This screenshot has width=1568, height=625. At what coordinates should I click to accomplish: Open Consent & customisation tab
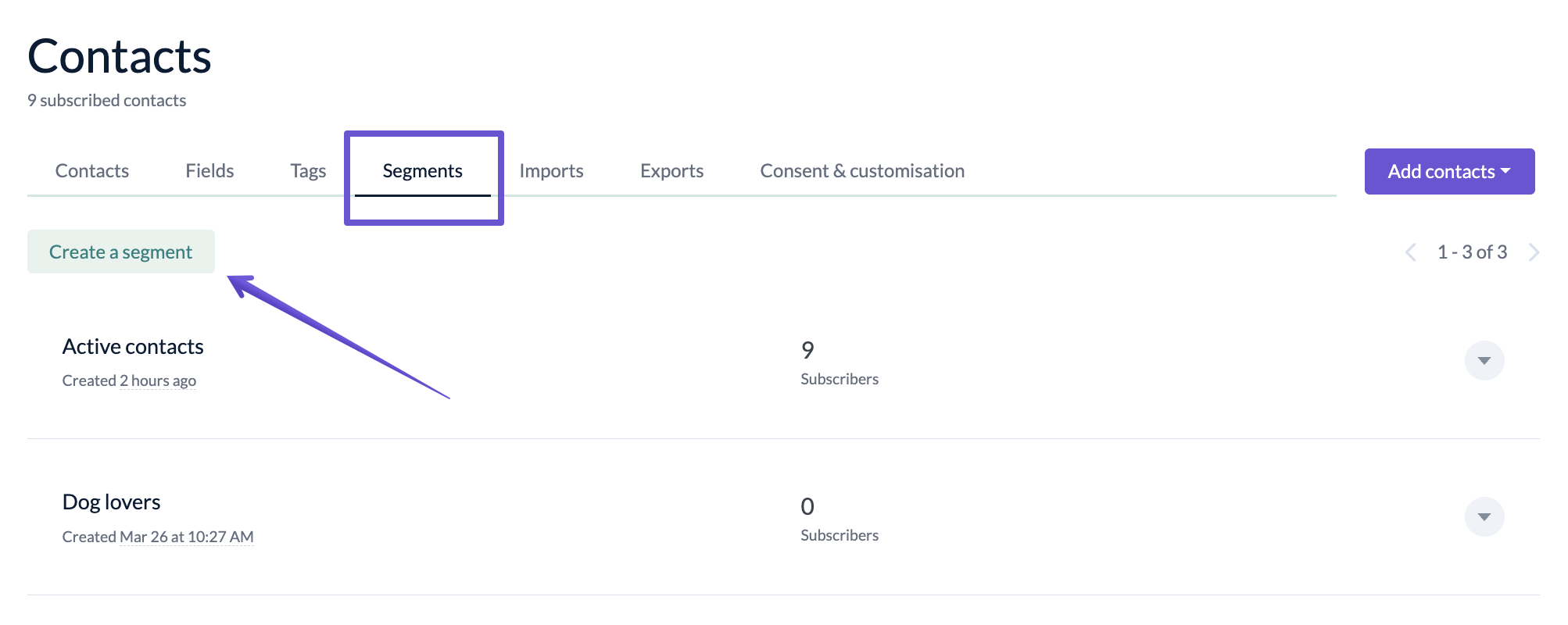(862, 171)
